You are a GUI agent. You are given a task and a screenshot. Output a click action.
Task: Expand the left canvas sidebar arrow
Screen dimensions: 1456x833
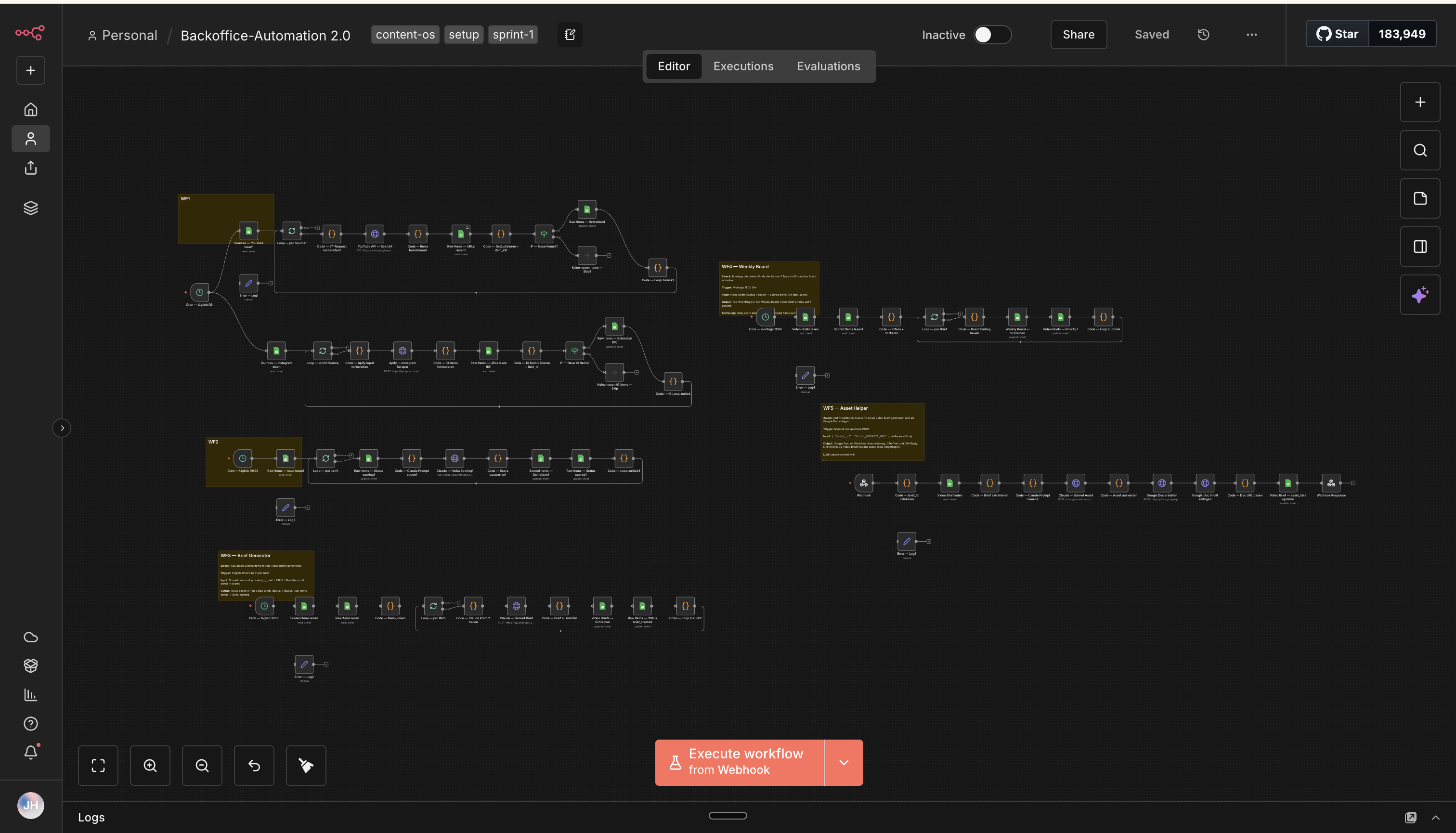pyautogui.click(x=62, y=428)
